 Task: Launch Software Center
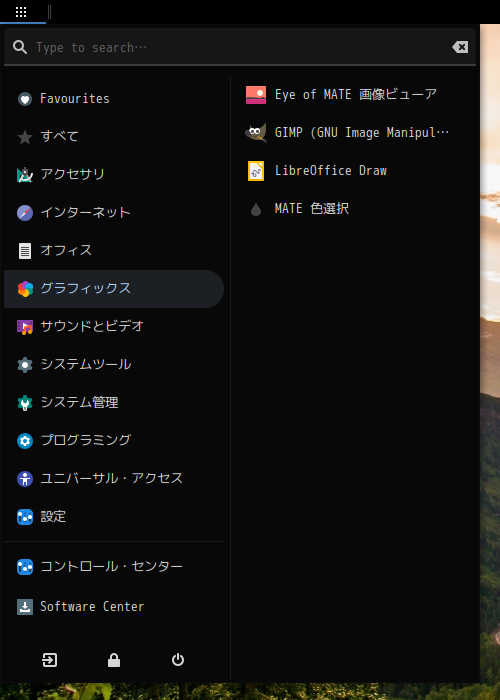tap(114, 607)
